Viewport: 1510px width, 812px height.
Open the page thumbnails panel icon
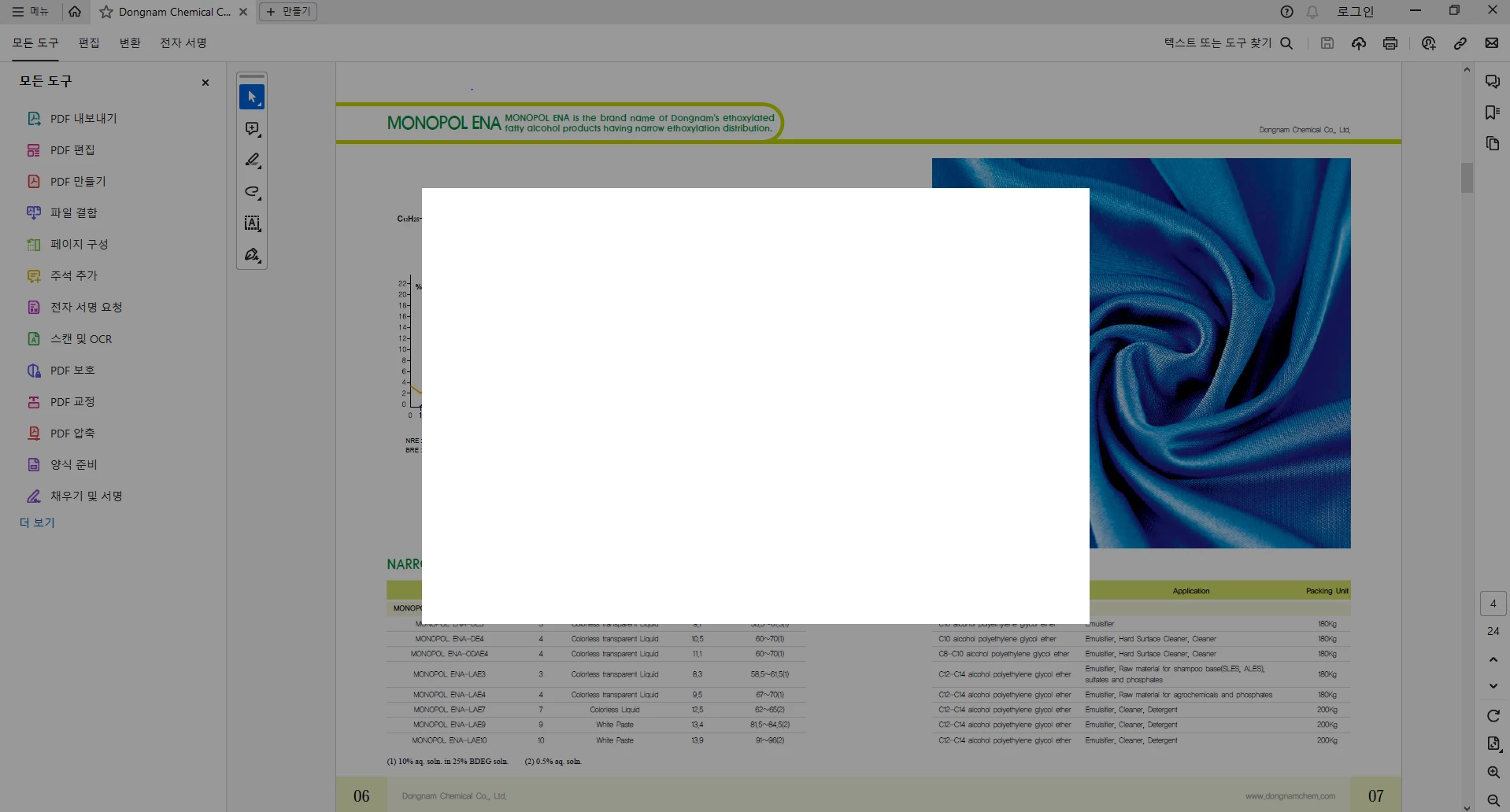tap(1493, 143)
